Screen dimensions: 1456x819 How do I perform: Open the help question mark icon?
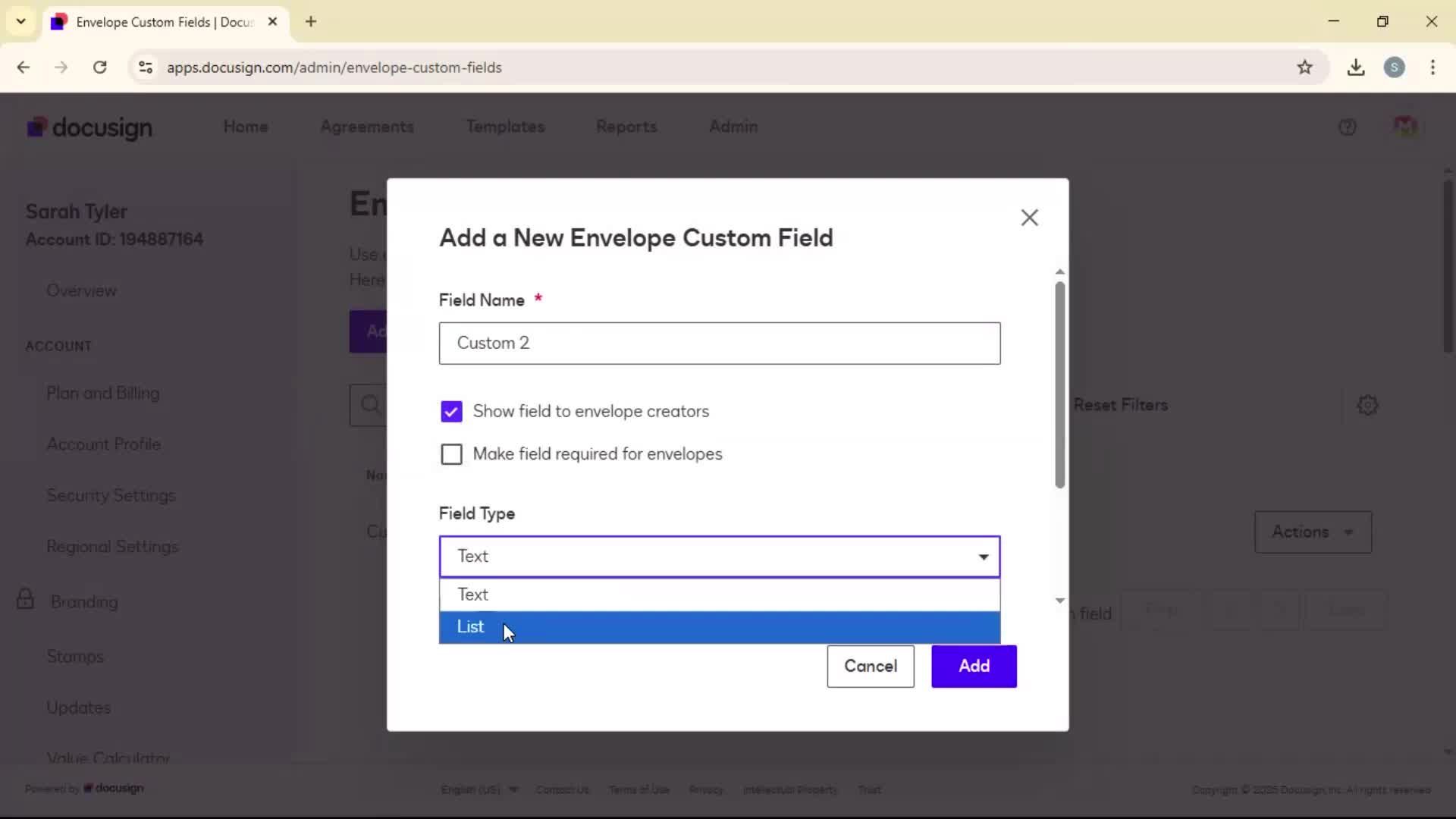[1347, 127]
